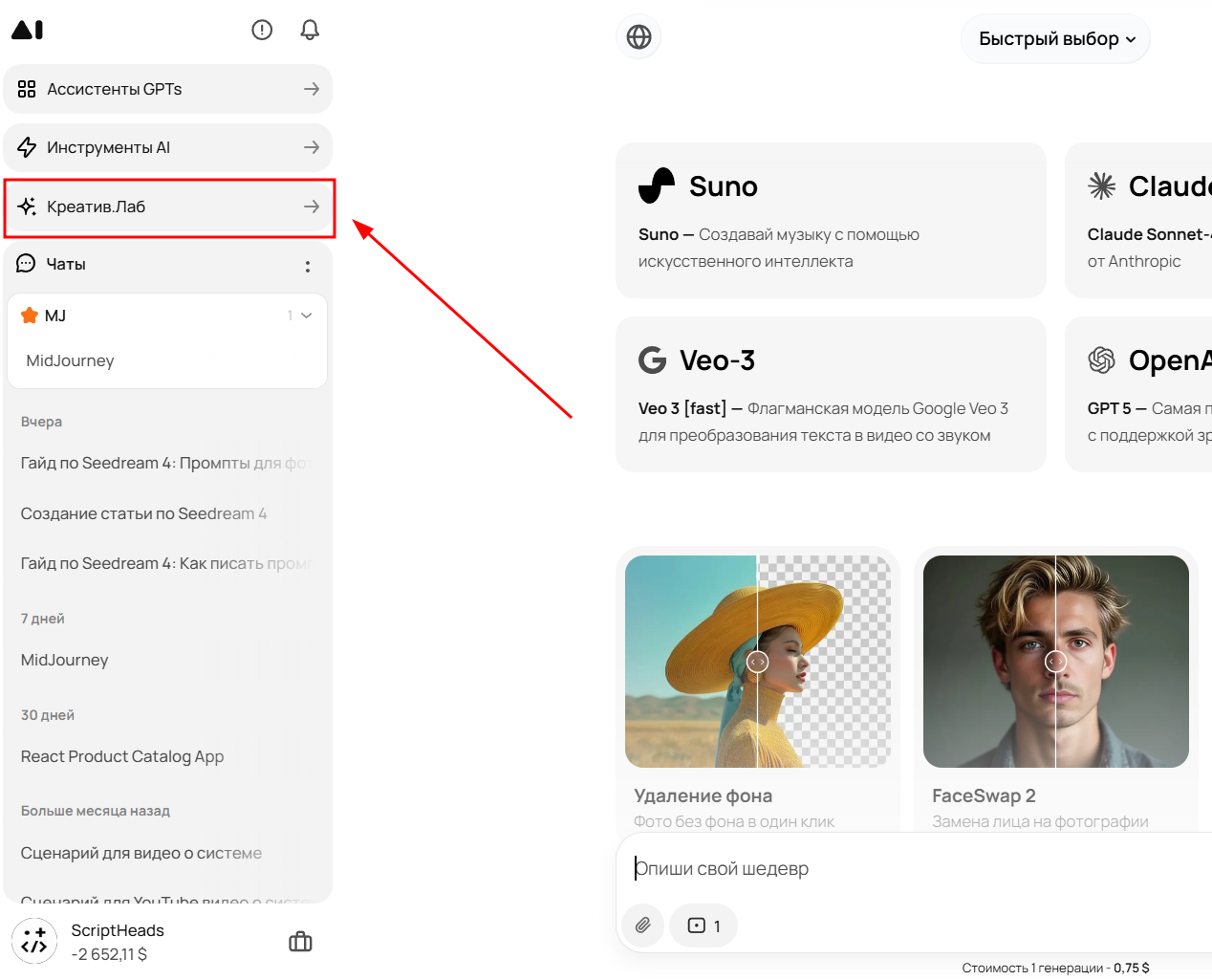
Task: Collapse the MJ folder chevron
Action: point(306,316)
